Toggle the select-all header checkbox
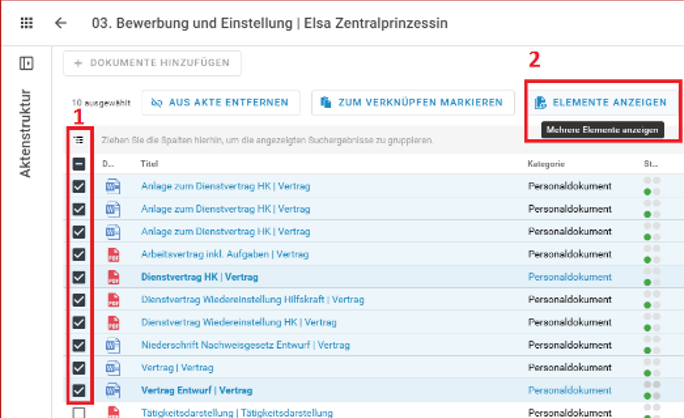The image size is (684, 418). pyautogui.click(x=79, y=164)
